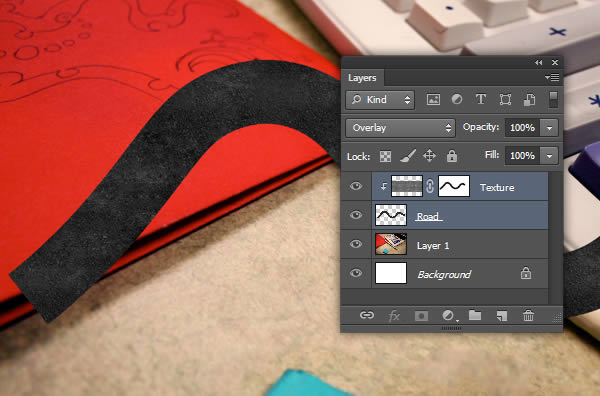600x396 pixels.
Task: Click the Delete layer trash button
Action: coord(528,316)
